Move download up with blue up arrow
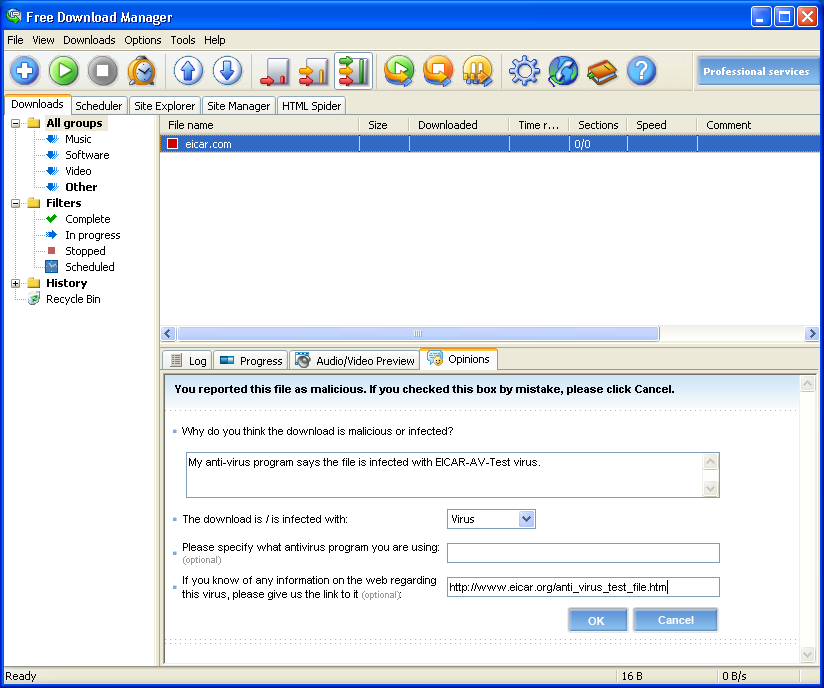The height and width of the screenshot is (688, 824). 188,70
